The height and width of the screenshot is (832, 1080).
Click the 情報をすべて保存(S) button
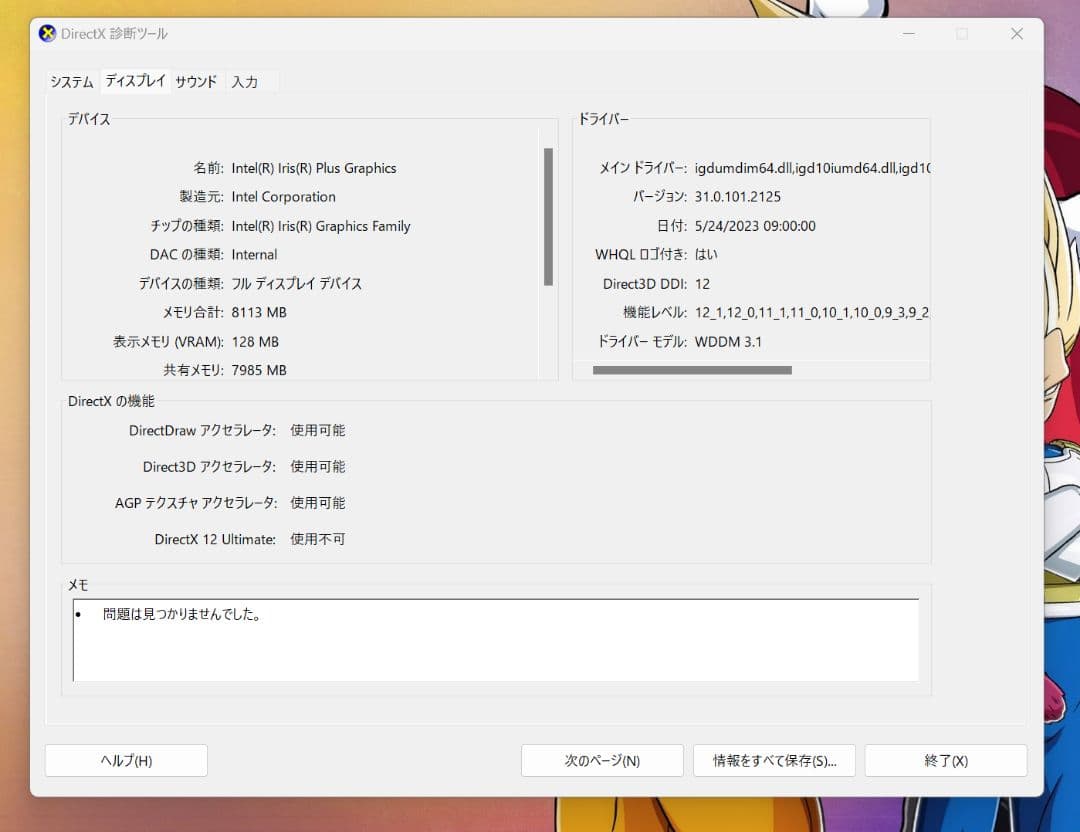(x=774, y=760)
